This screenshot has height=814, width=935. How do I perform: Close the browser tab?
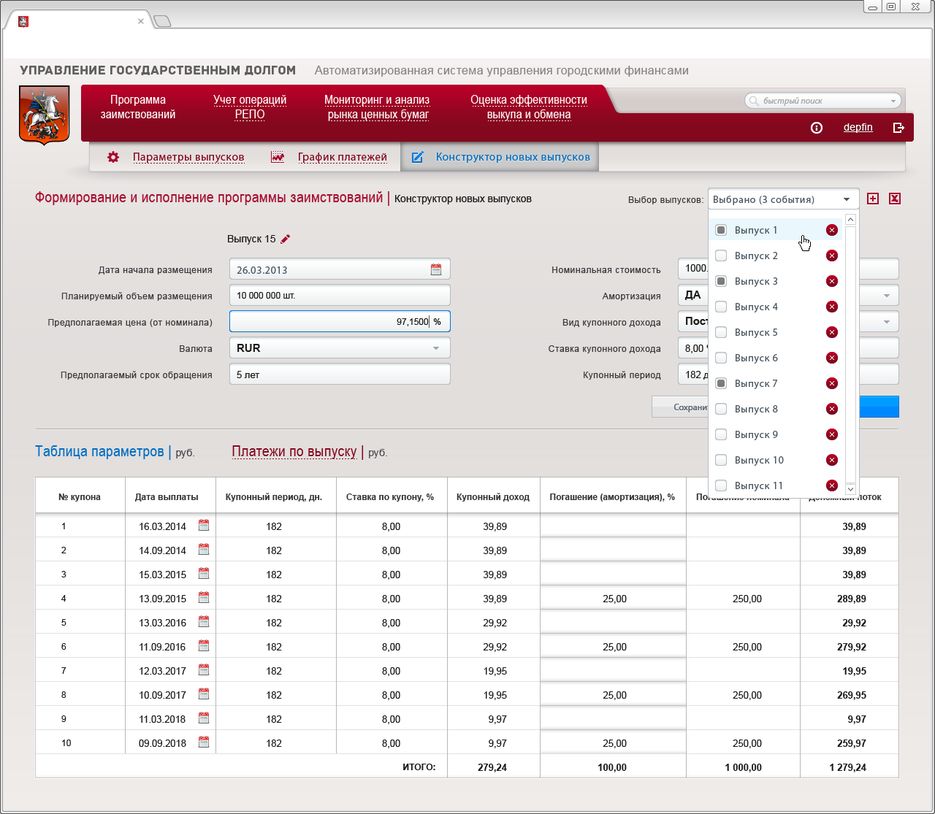click(x=141, y=21)
